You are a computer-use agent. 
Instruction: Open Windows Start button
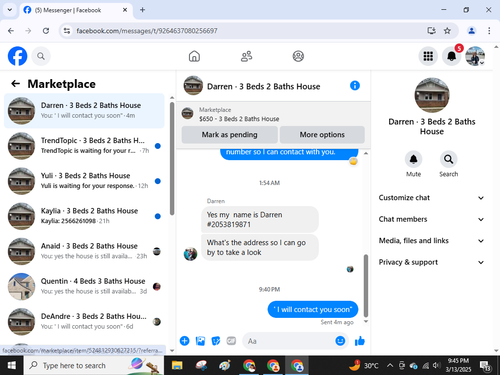(12, 366)
